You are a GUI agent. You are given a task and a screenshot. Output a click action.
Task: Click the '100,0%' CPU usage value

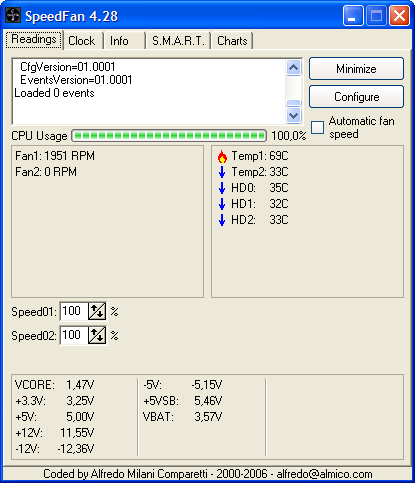tap(288, 136)
